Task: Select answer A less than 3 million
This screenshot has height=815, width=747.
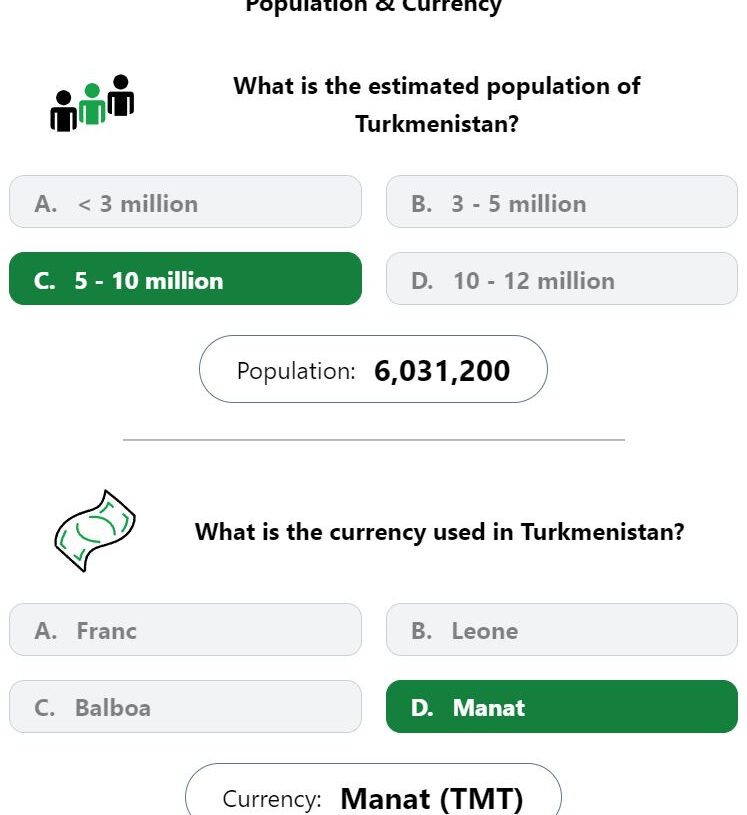Action: point(185,202)
